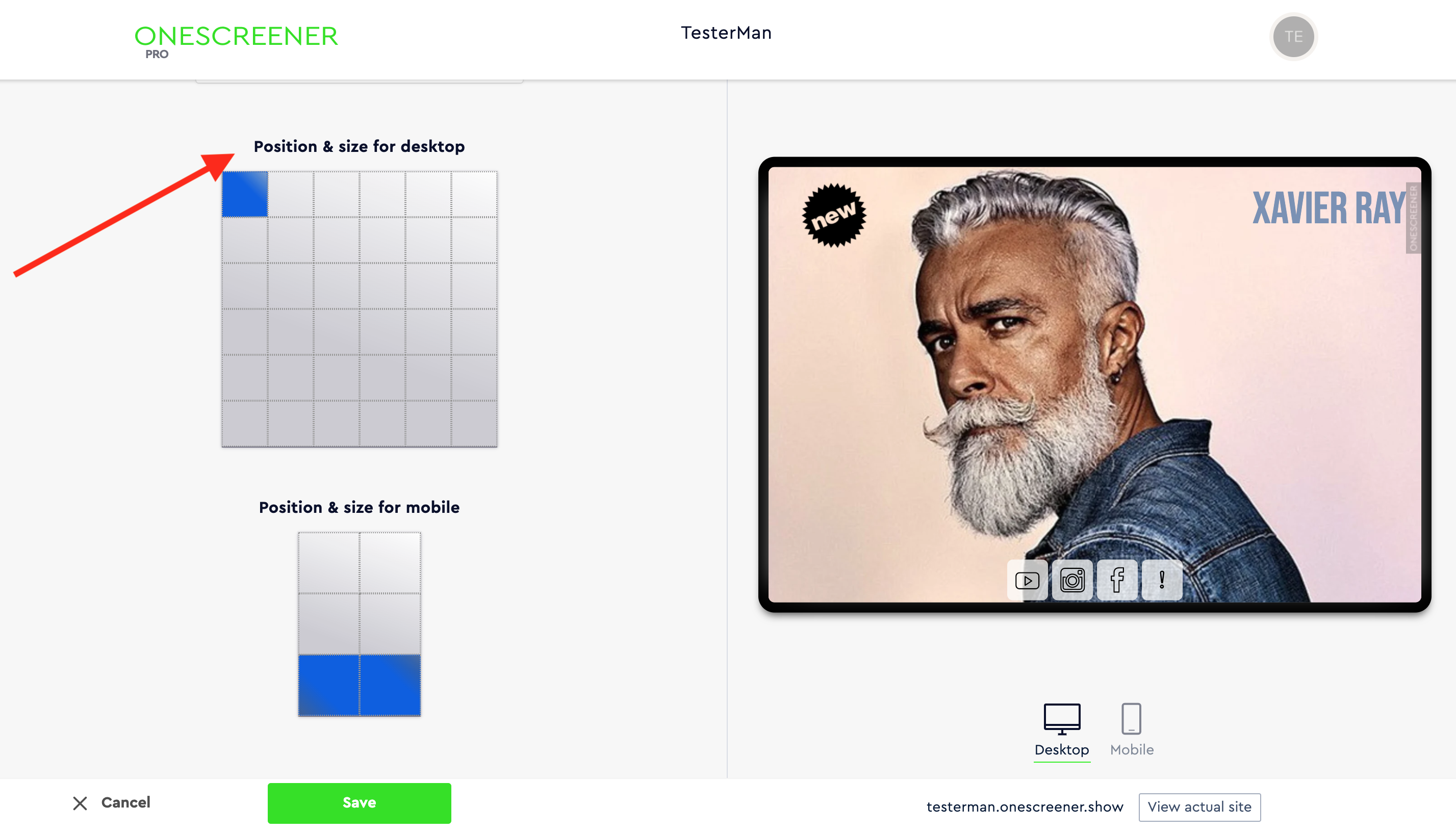Click the testerman.onescreener.show link

pos(1025,806)
